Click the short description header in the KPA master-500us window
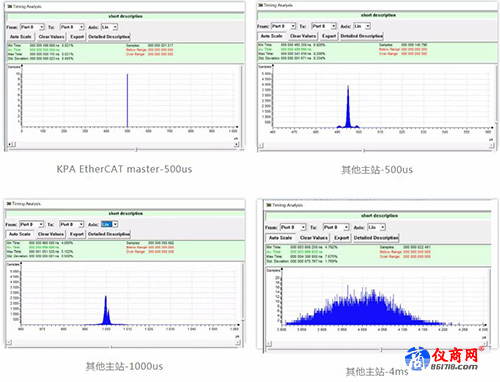500x382 pixels. tap(125, 16)
